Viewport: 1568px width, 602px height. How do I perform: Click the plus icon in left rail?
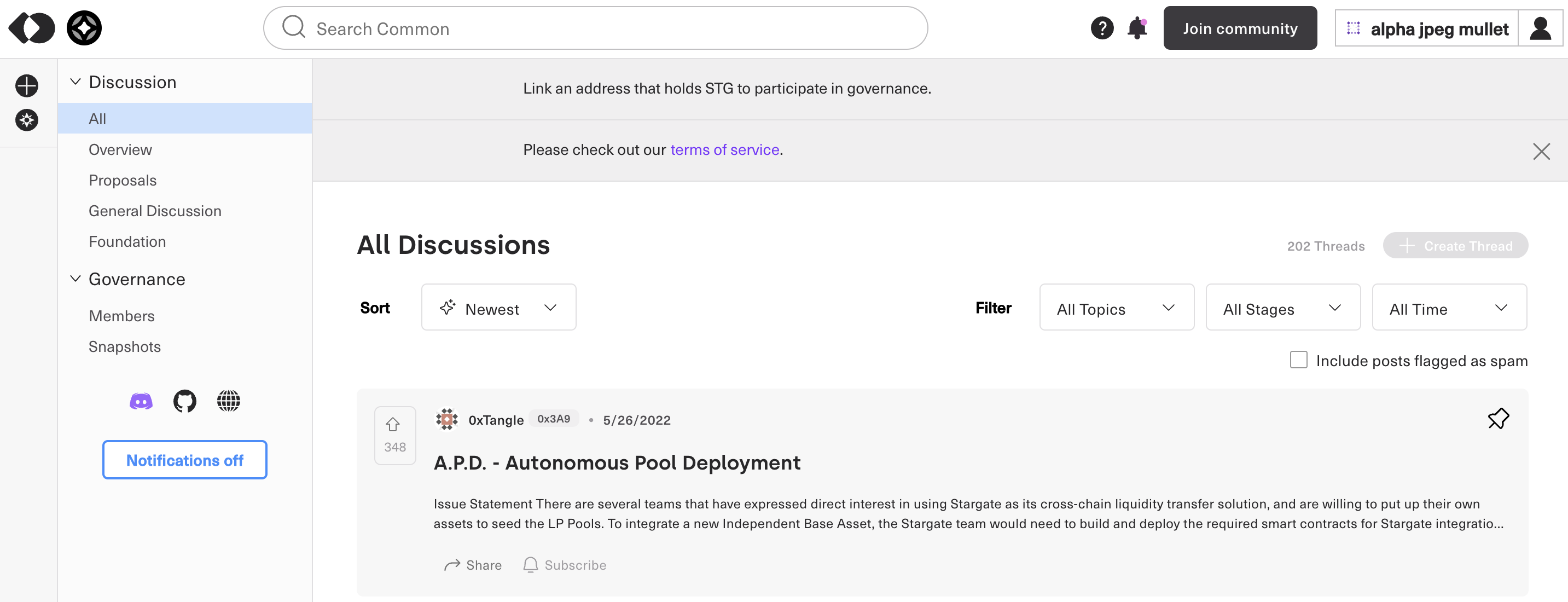tap(27, 86)
